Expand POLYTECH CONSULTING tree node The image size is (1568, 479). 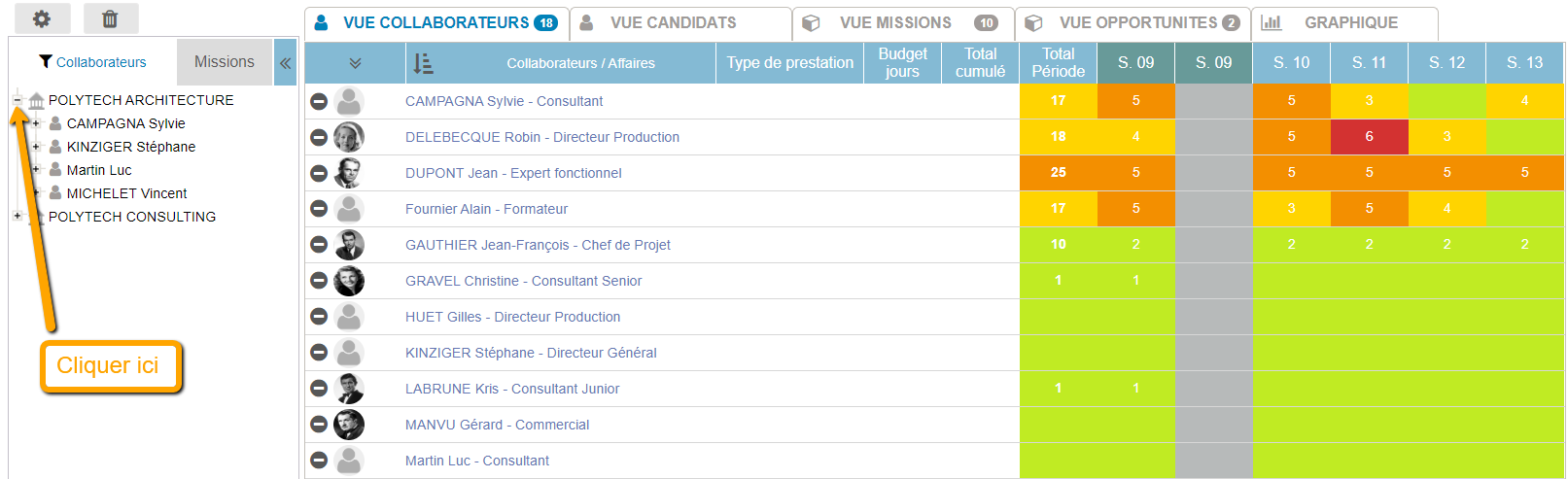coord(17,217)
